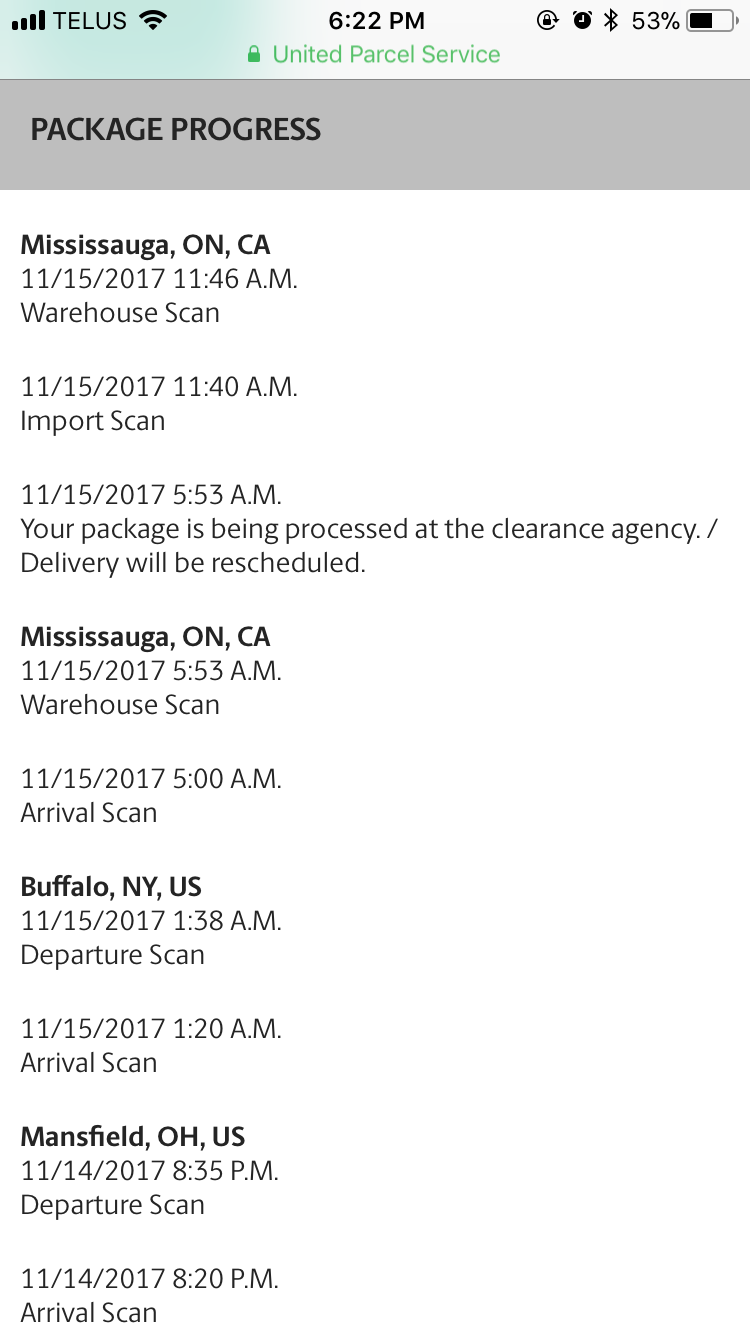This screenshot has height=1334, width=750.
Task: Tap the battery icon
Action: (713, 20)
